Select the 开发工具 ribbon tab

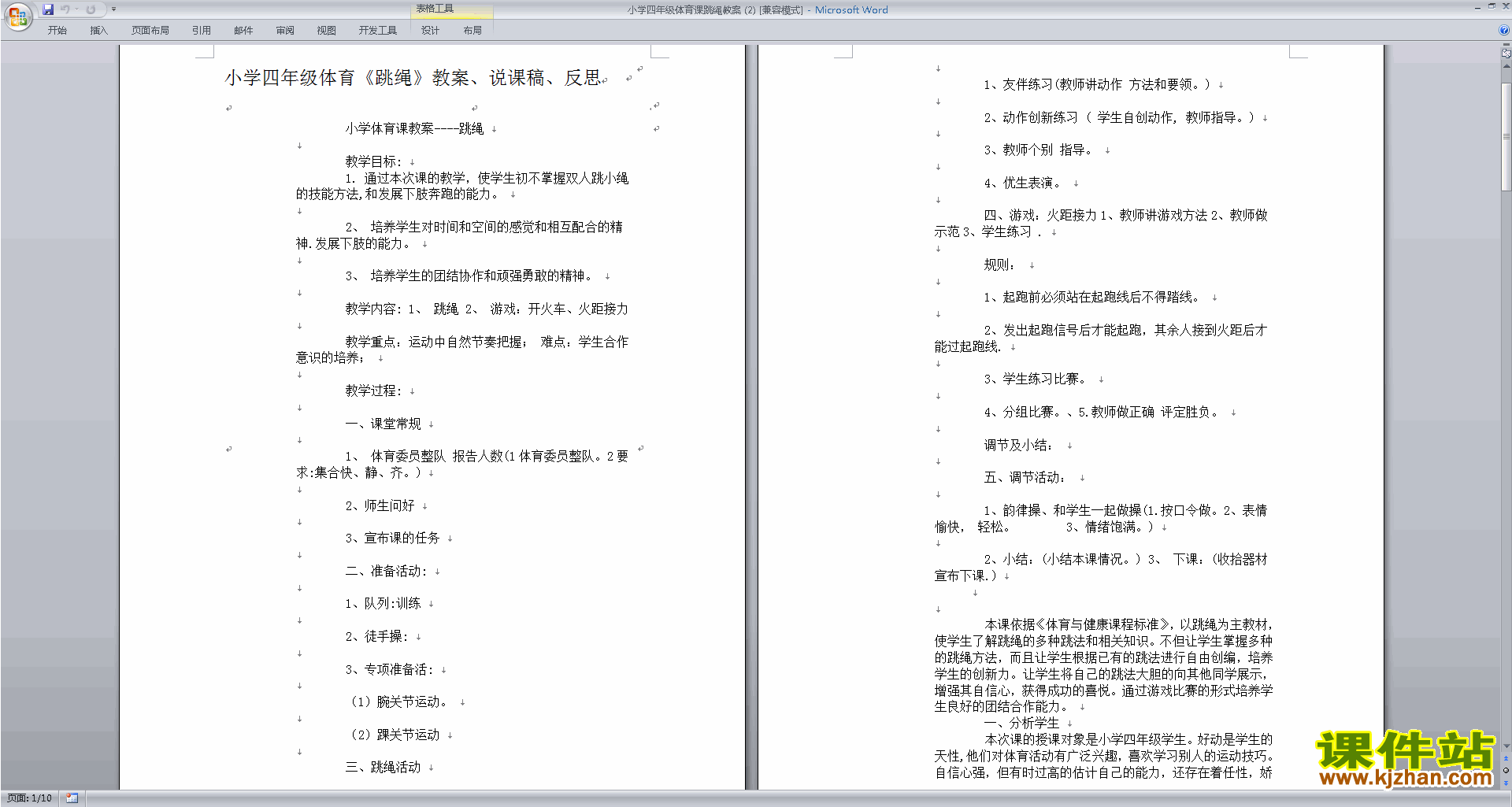377,30
